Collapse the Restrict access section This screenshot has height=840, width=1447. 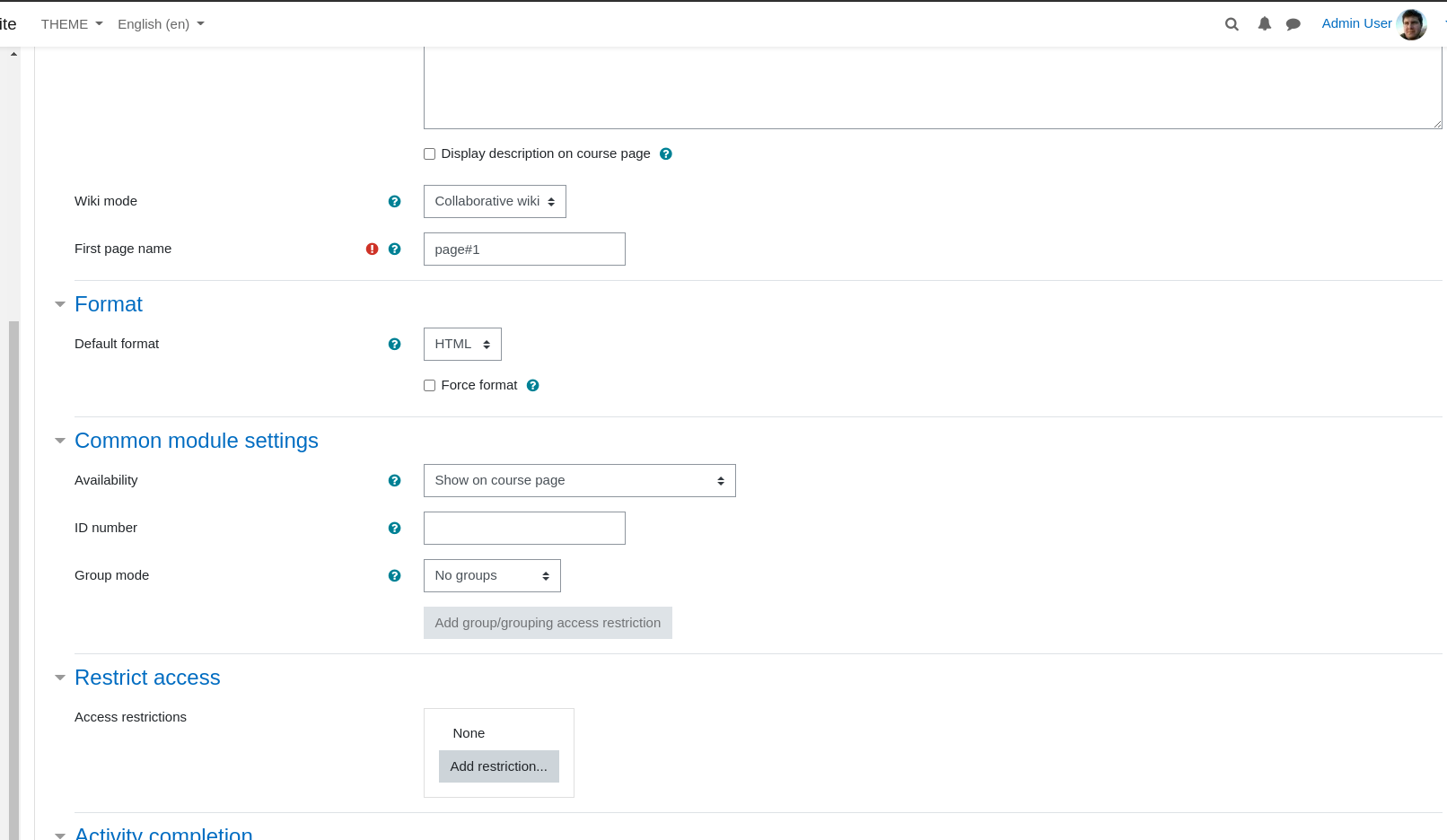(147, 678)
